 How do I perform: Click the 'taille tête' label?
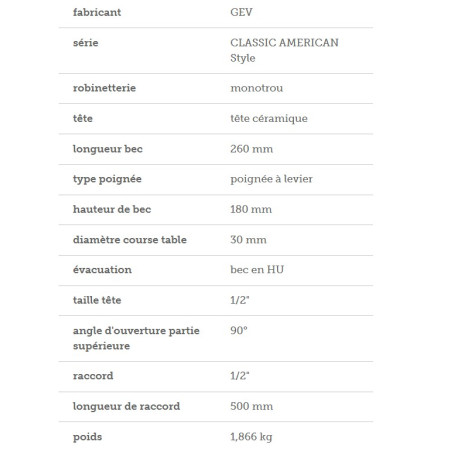[x=97, y=300]
